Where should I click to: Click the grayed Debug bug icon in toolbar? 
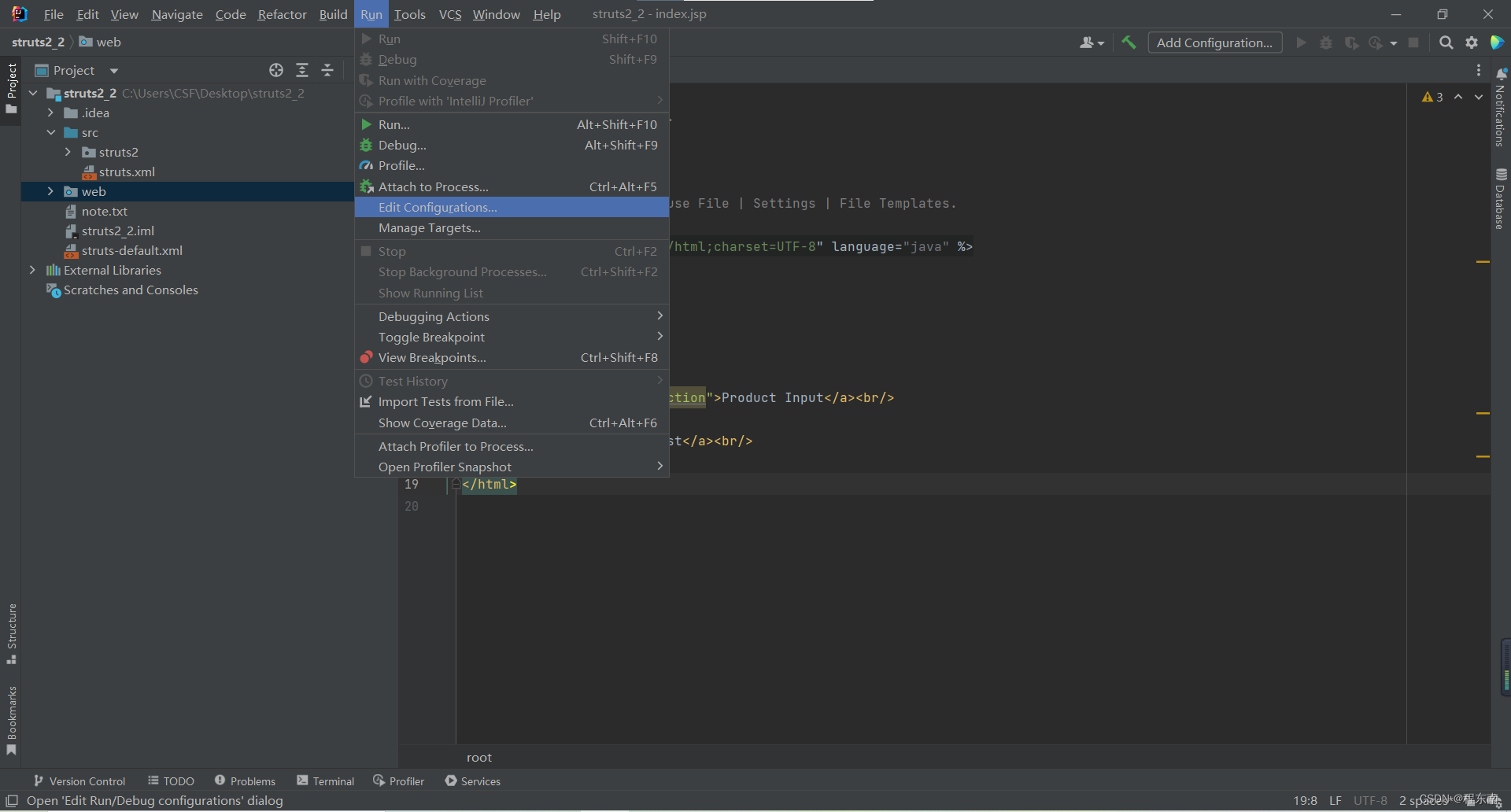(1326, 42)
